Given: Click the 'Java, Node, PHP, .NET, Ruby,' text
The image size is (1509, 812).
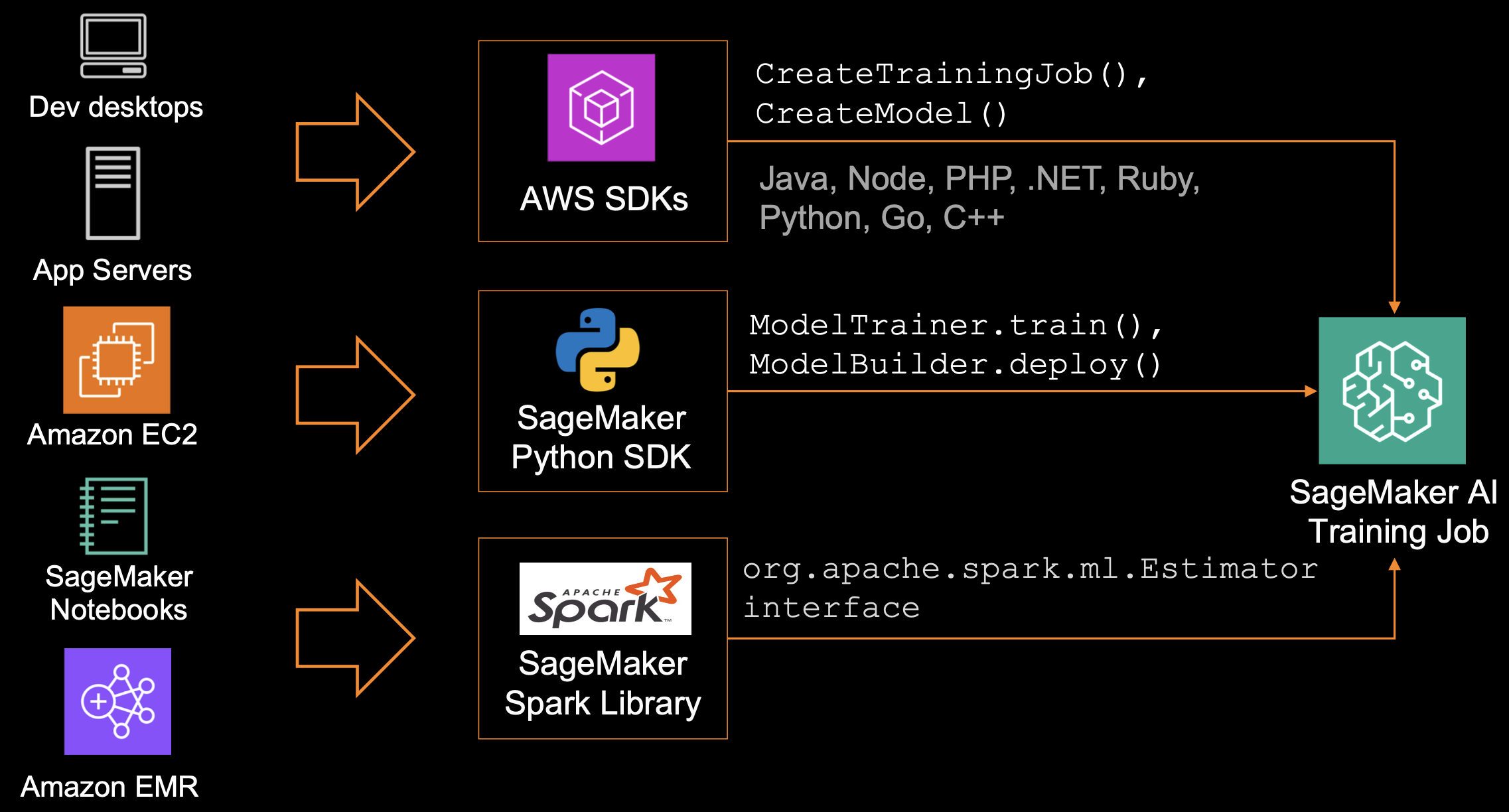Looking at the screenshot, I should pos(979,178).
